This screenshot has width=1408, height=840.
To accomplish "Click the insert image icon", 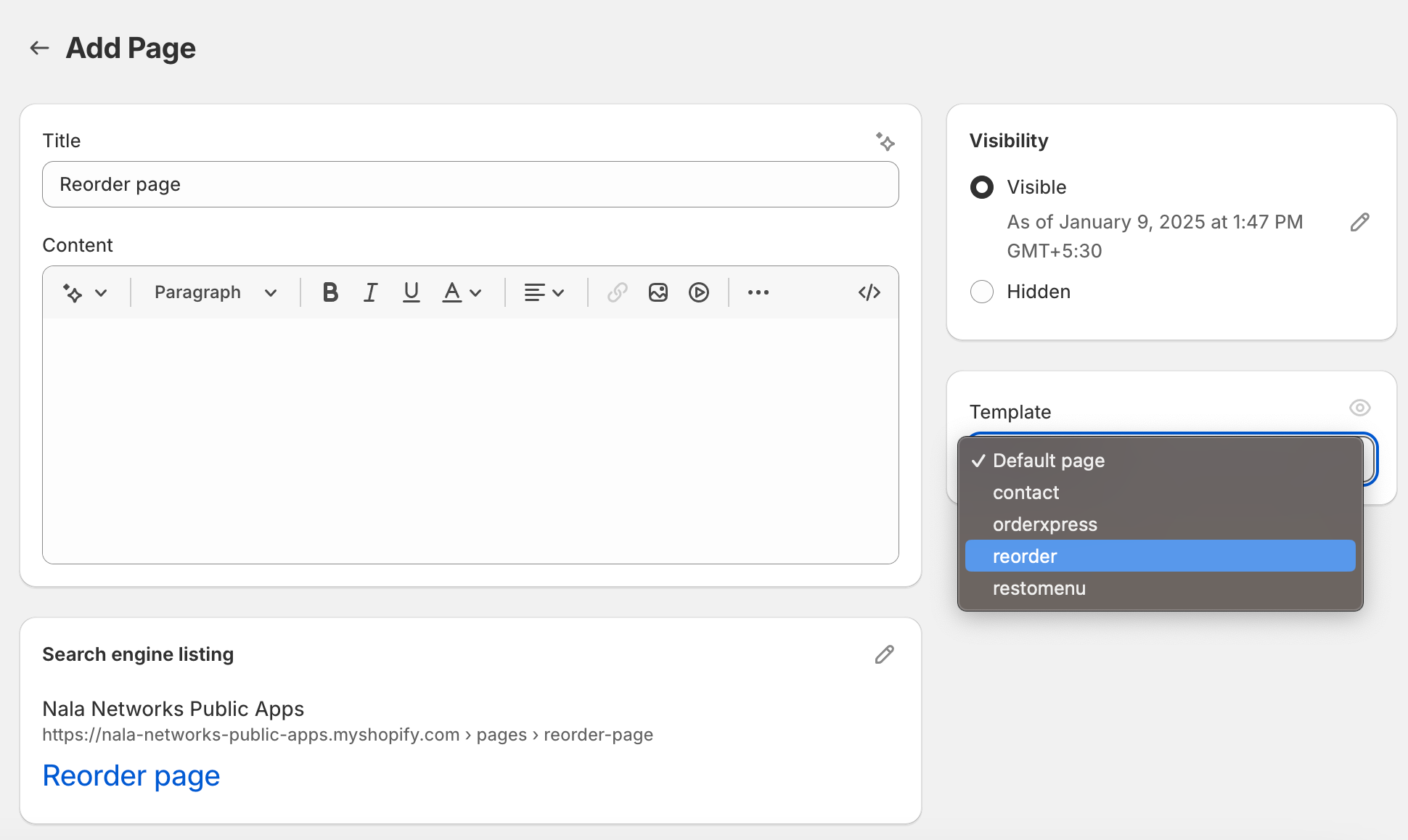I will 658,292.
